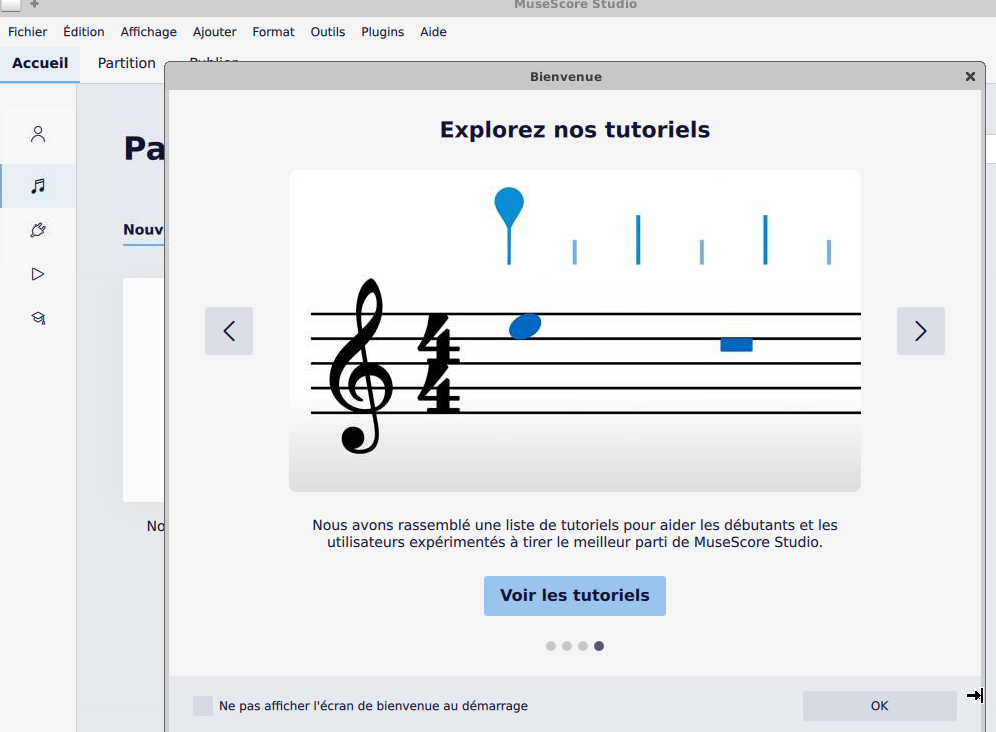996x732 pixels.
Task: Open the audio play triangle sidebar icon
Action: coord(38,274)
